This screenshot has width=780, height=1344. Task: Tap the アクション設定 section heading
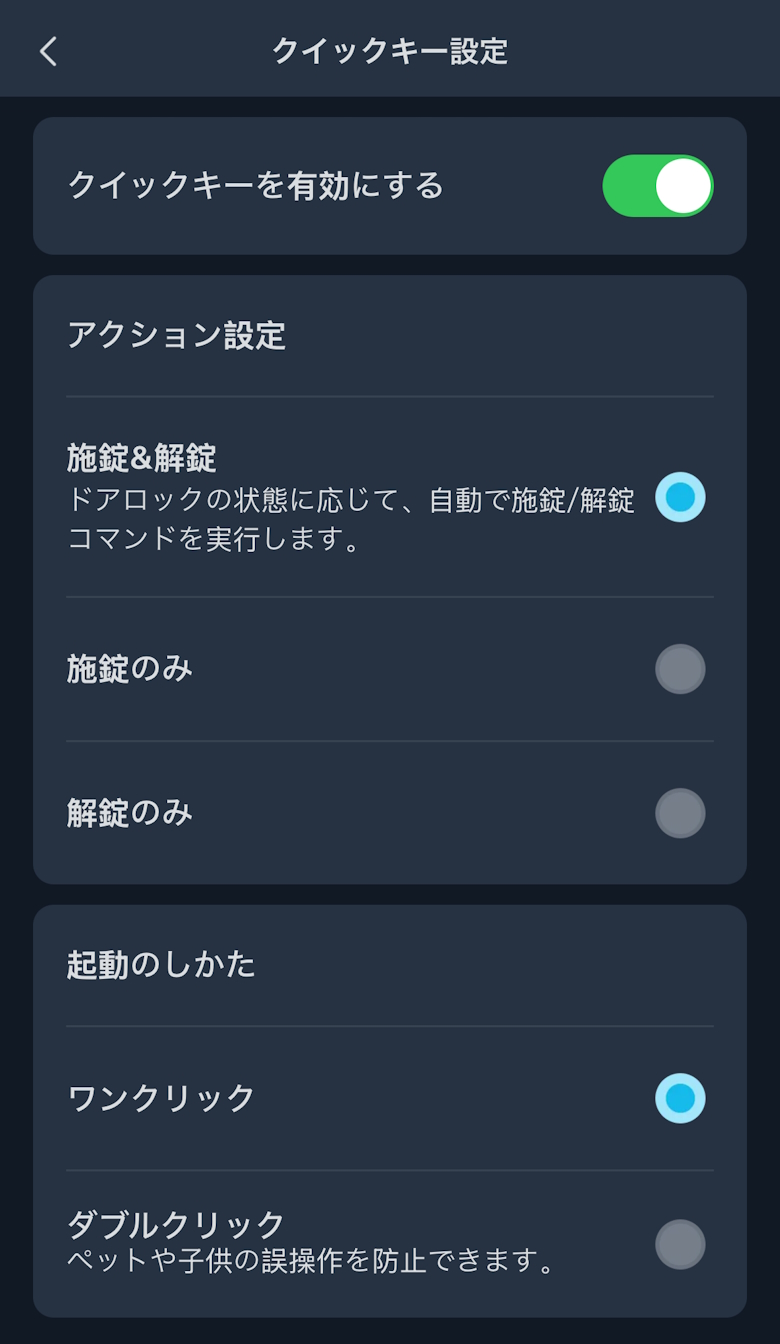tap(176, 336)
